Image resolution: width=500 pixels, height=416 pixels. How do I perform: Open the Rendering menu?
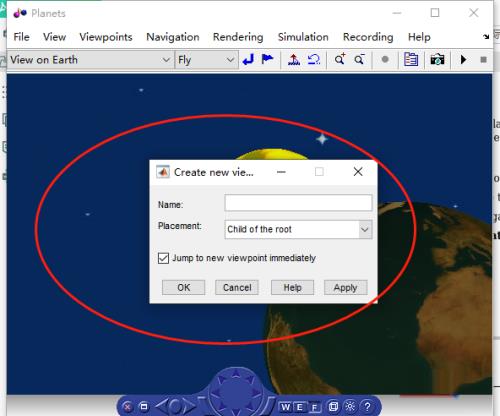tap(238, 37)
